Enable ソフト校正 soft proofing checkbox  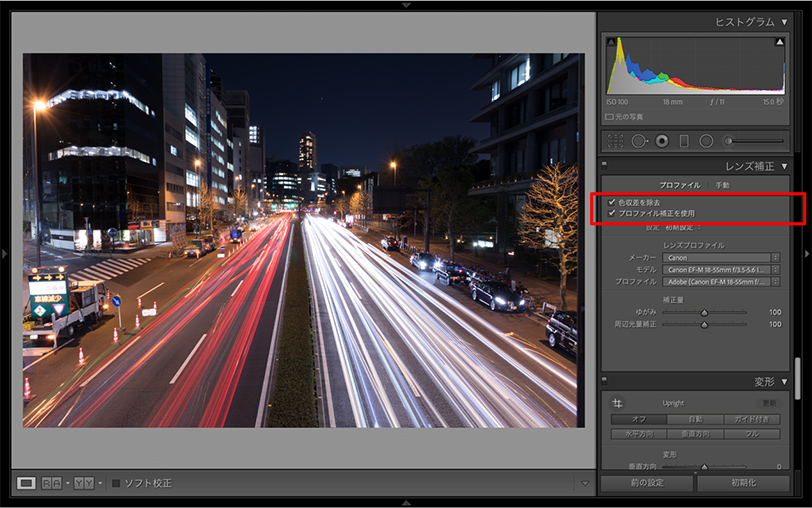pyautogui.click(x=116, y=483)
